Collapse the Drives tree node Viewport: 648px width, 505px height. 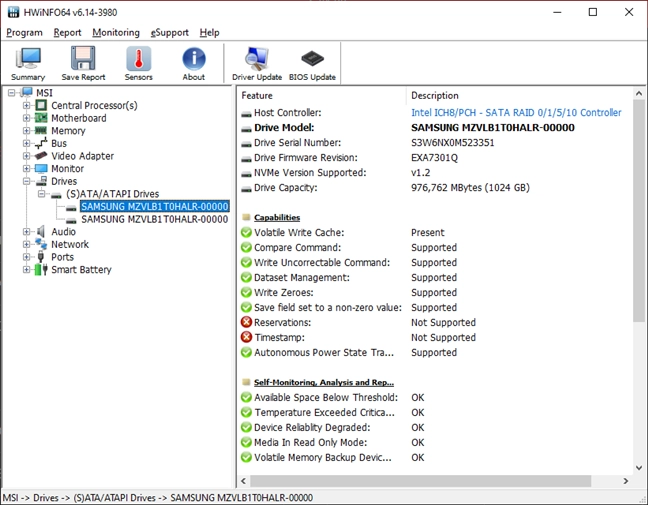(26, 181)
